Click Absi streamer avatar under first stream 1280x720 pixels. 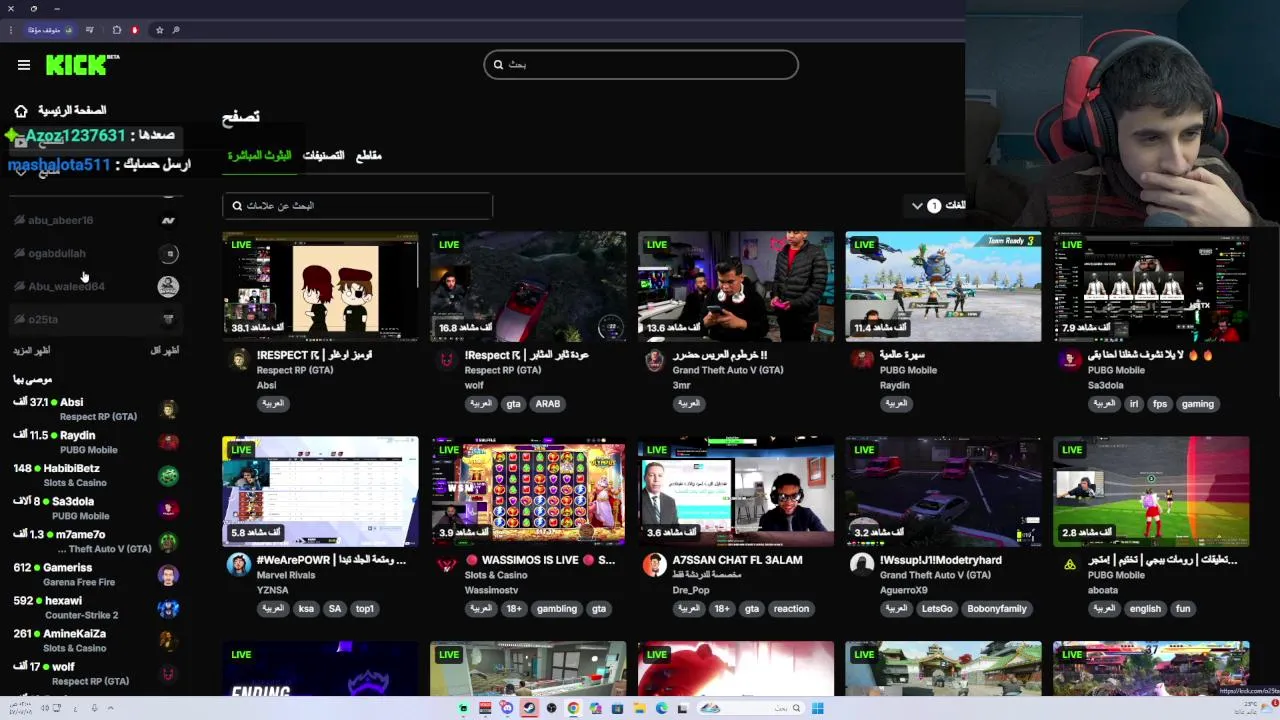coord(238,359)
